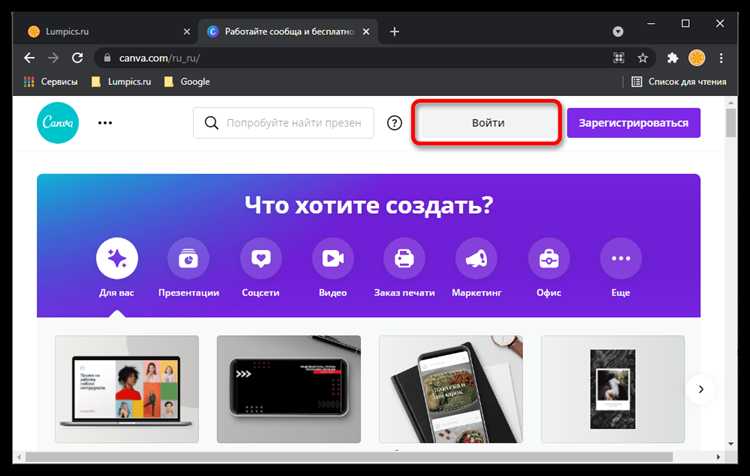Click the help question mark icon
This screenshot has width=750, height=476.
tap(394, 123)
